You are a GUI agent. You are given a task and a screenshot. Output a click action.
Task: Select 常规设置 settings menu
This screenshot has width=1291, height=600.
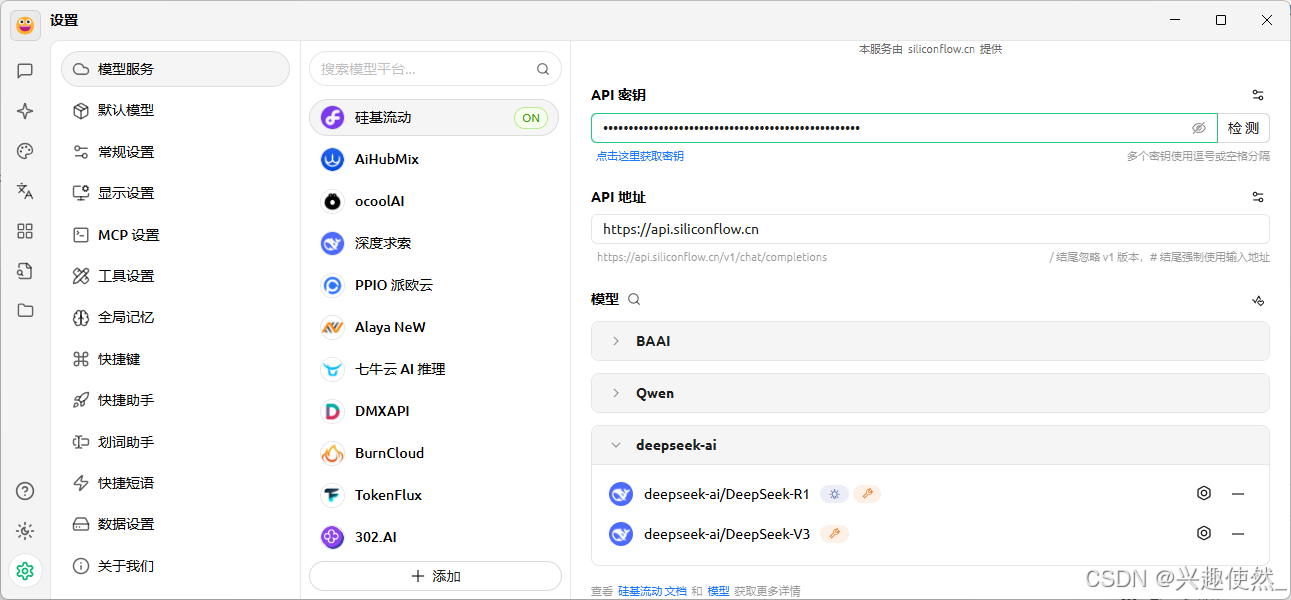click(x=175, y=152)
